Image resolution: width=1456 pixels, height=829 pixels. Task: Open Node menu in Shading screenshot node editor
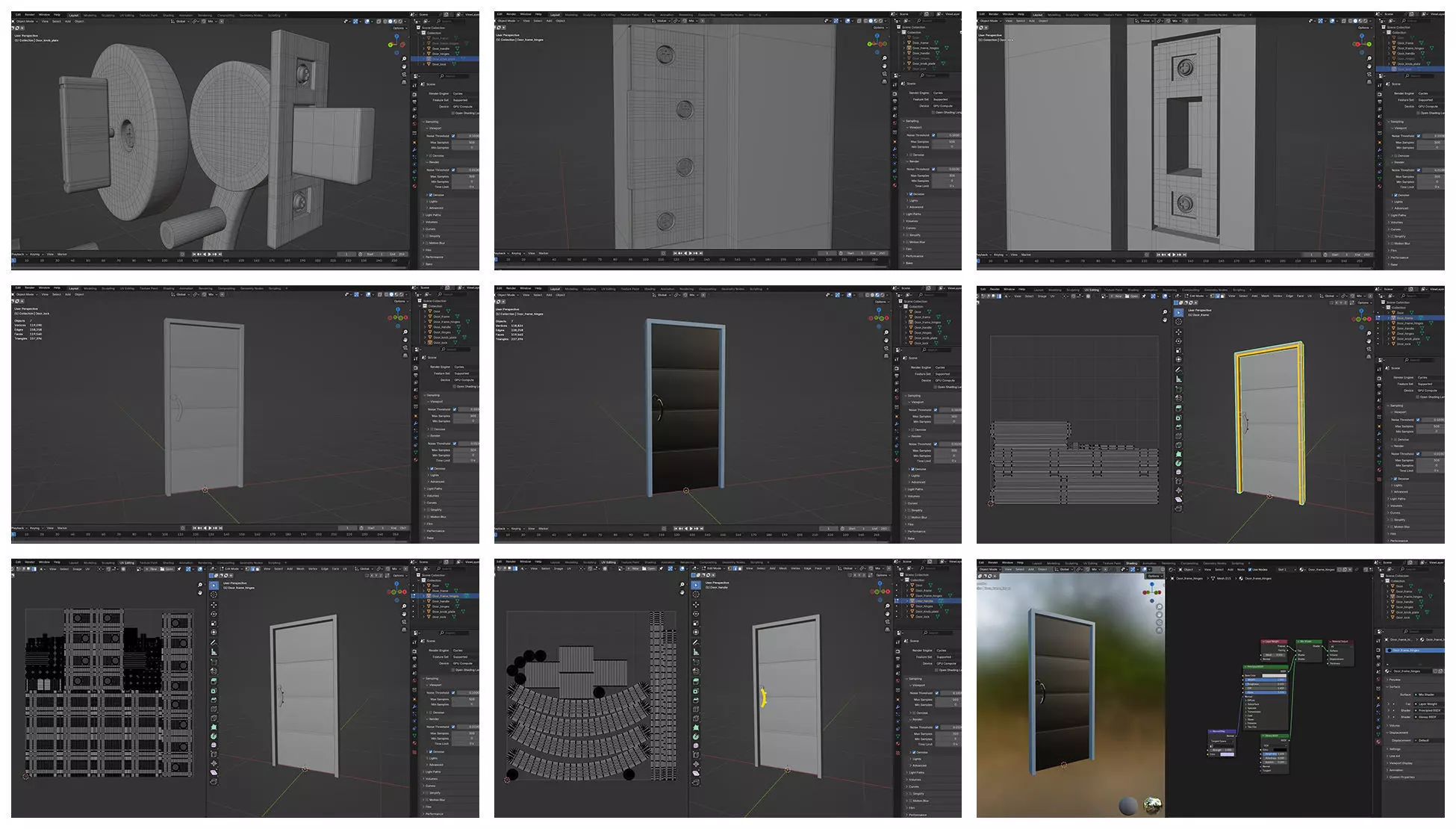point(1241,570)
